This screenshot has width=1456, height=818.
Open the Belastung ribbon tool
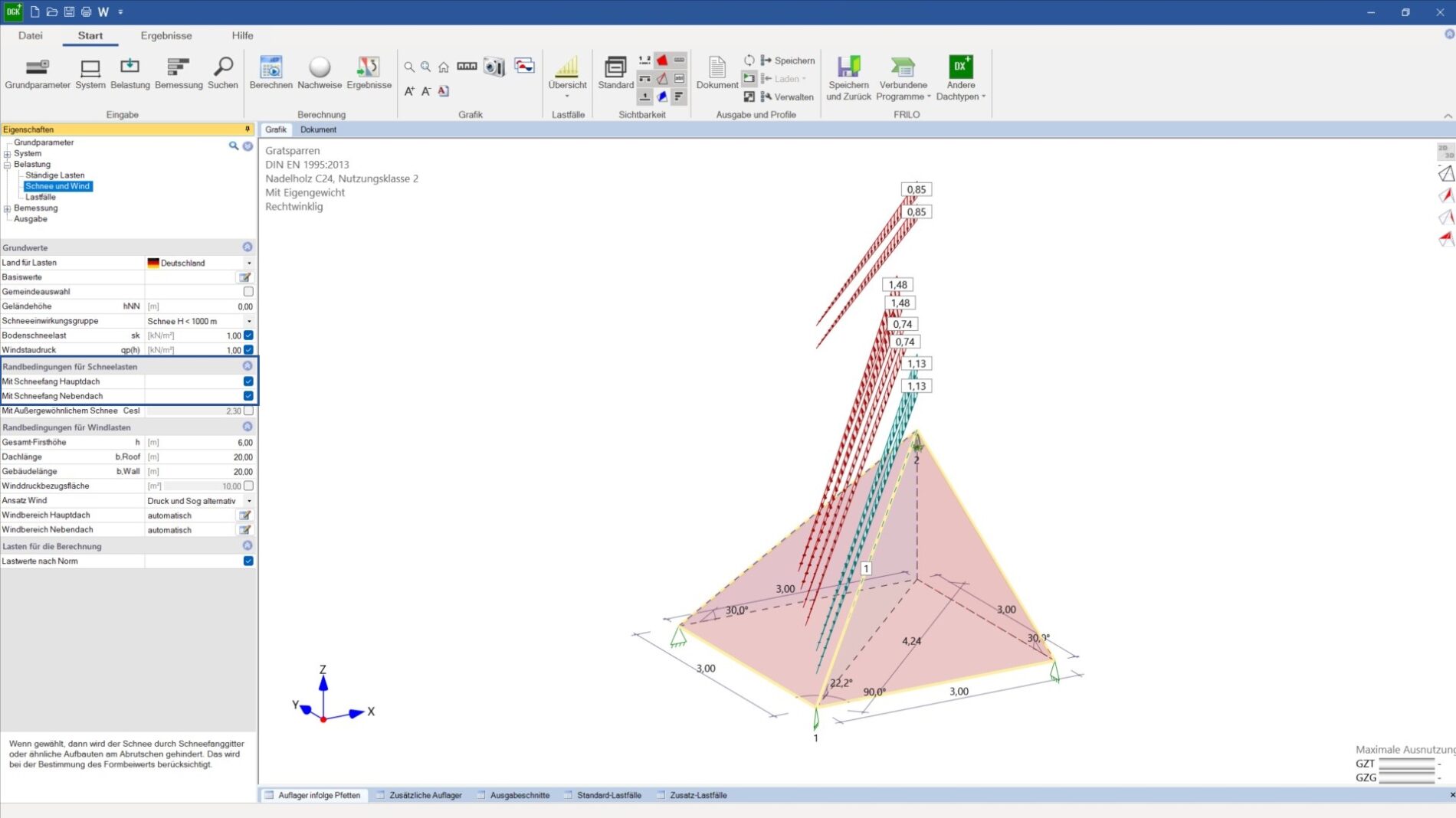click(130, 74)
